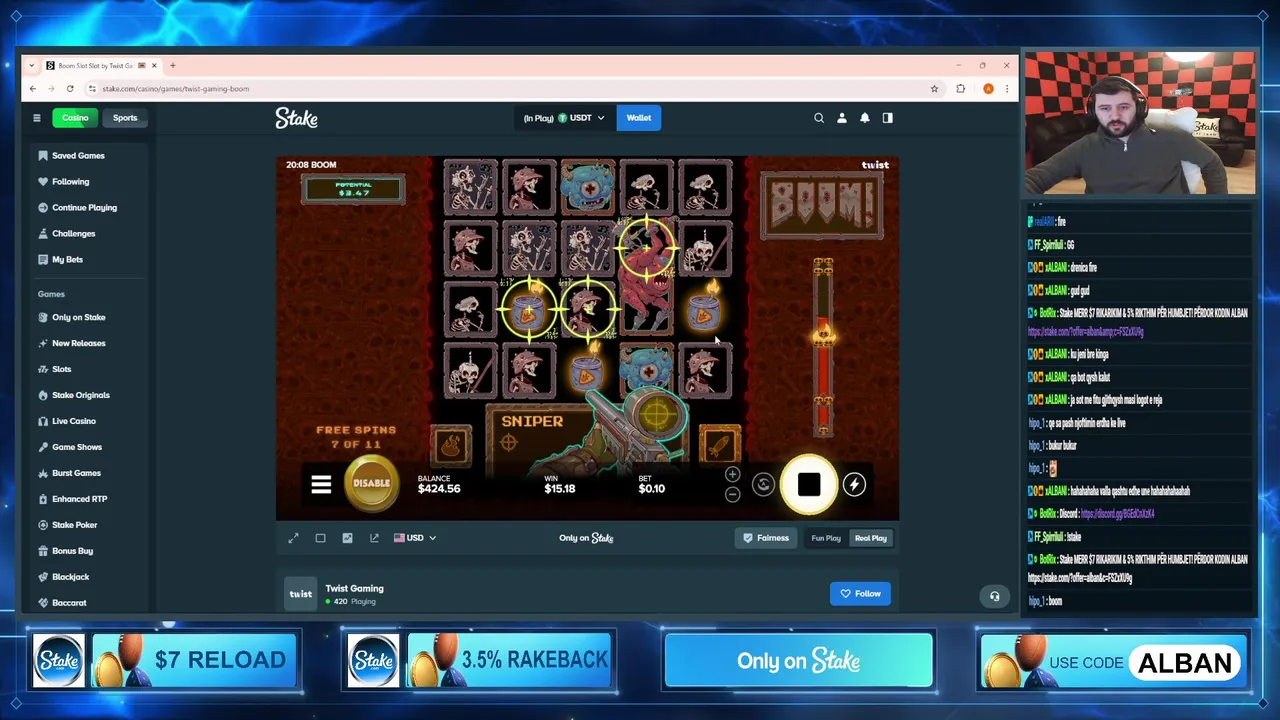Open Enhanced RTP category
The width and height of the screenshot is (1280, 720).
point(79,499)
